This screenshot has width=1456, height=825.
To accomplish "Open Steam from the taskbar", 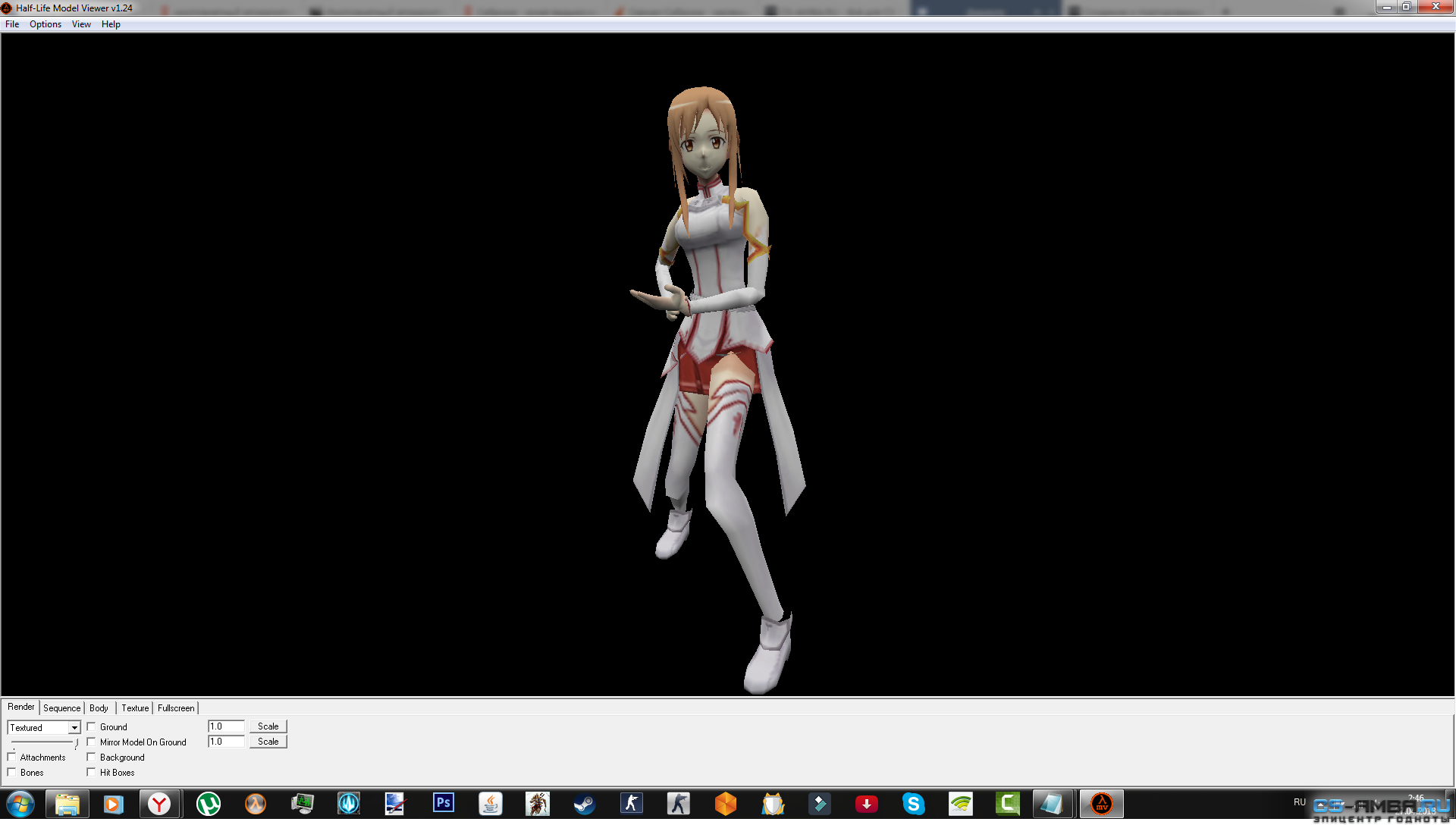I will click(584, 804).
